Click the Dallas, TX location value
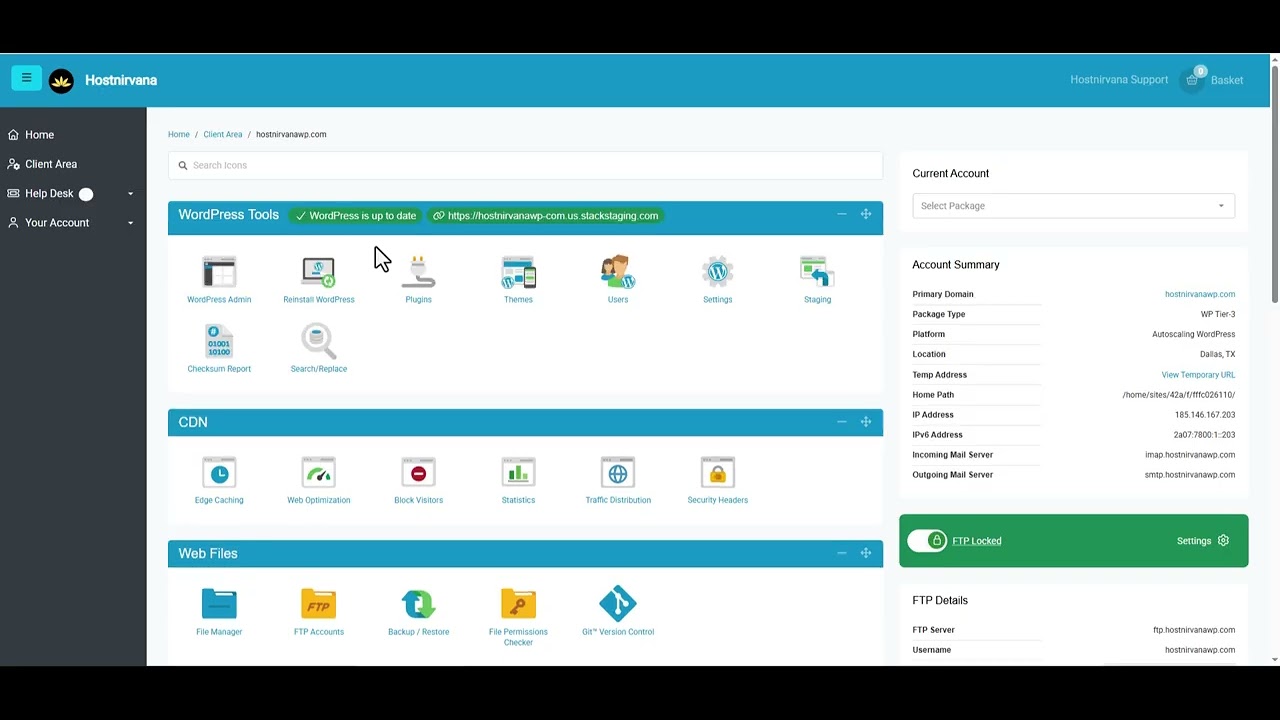The image size is (1280, 720). [x=1217, y=354]
